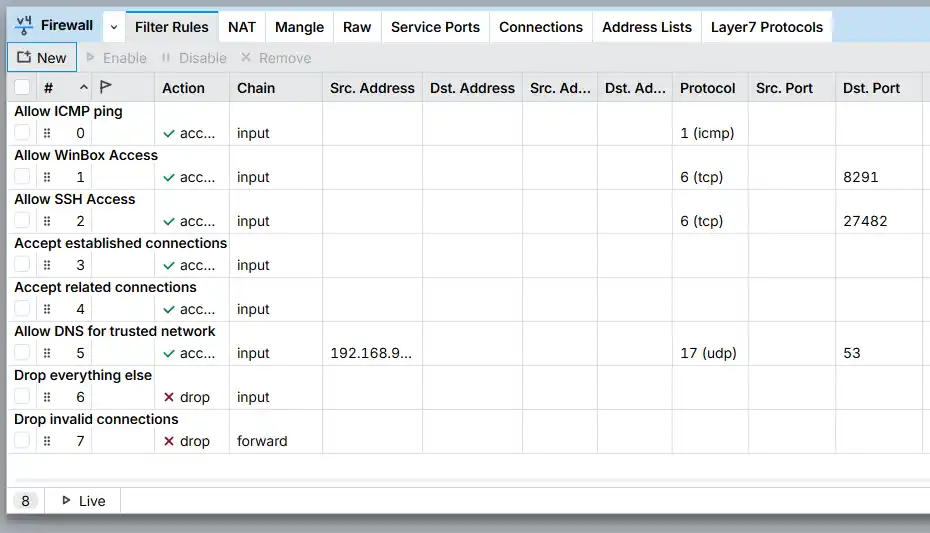
Task: Select the Raw tab
Action: click(357, 27)
